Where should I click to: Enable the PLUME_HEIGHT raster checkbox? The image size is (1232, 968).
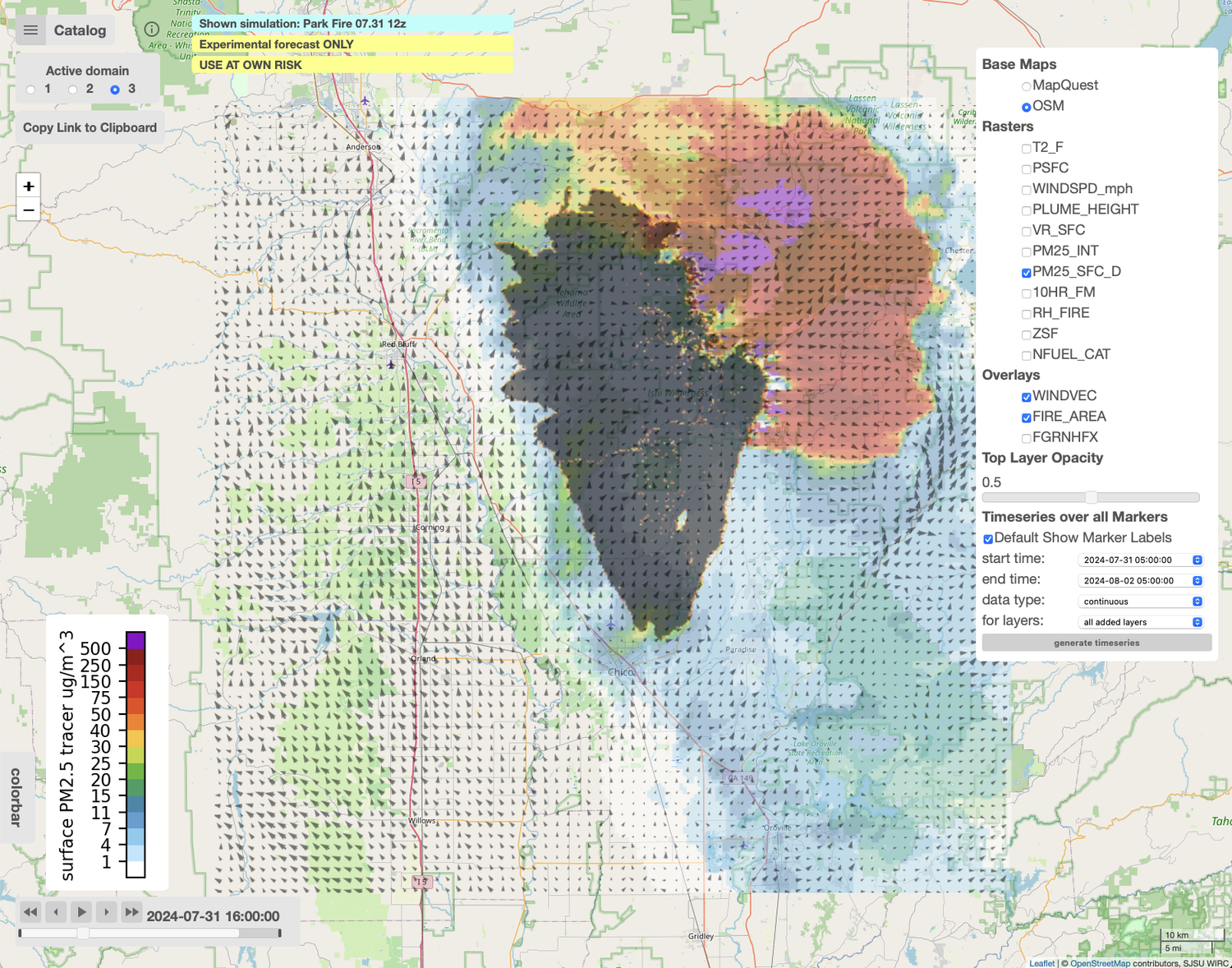pos(1027,210)
